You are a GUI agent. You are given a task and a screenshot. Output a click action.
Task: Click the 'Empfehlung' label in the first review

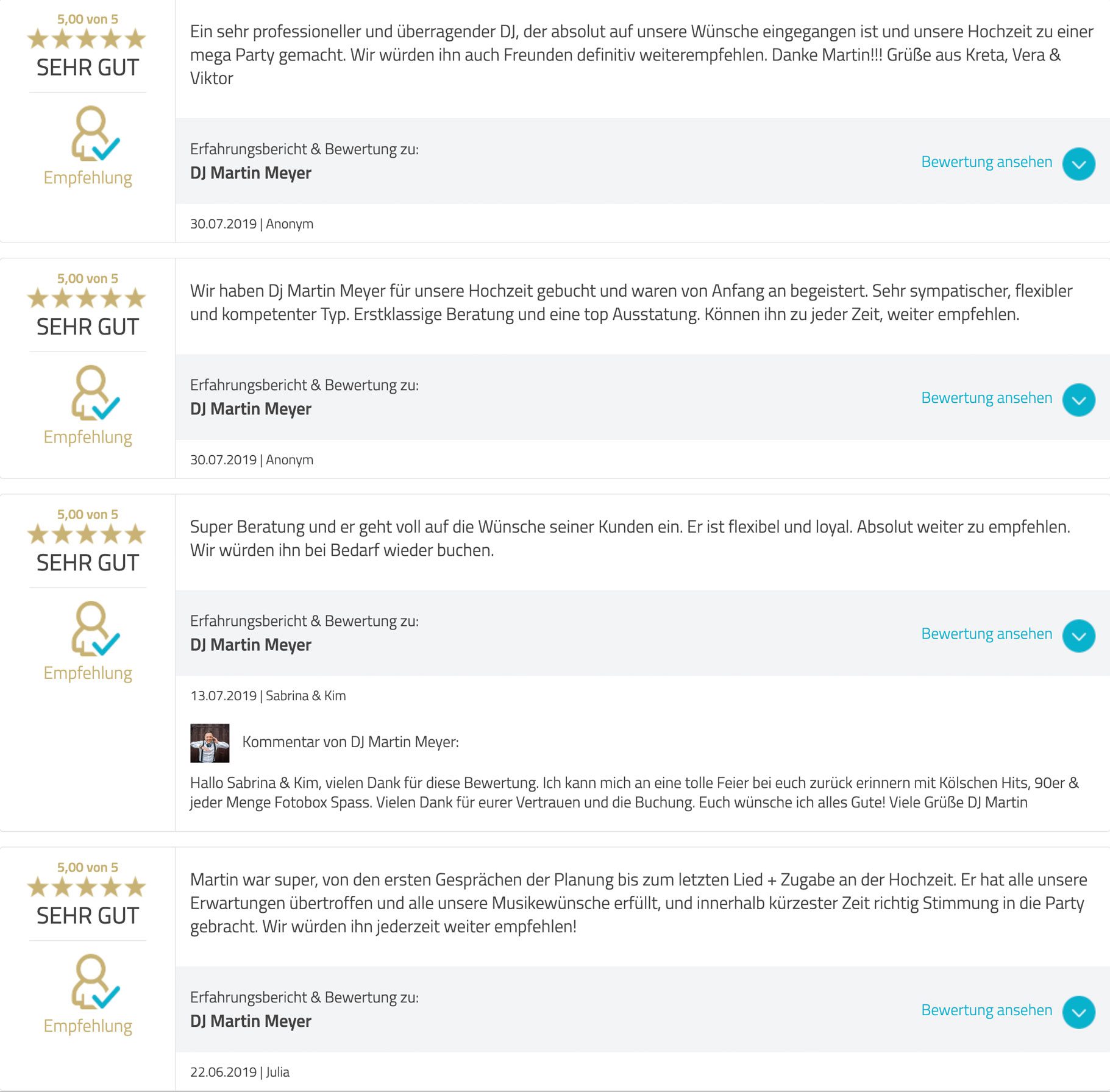pos(88,178)
